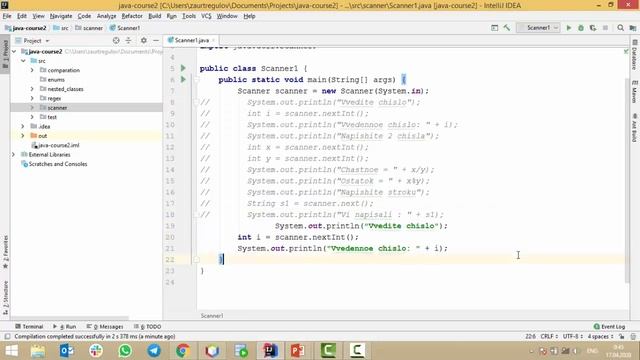Open Project panel settings gear
Viewport: 640px width, 360px height.
[x=144, y=40]
